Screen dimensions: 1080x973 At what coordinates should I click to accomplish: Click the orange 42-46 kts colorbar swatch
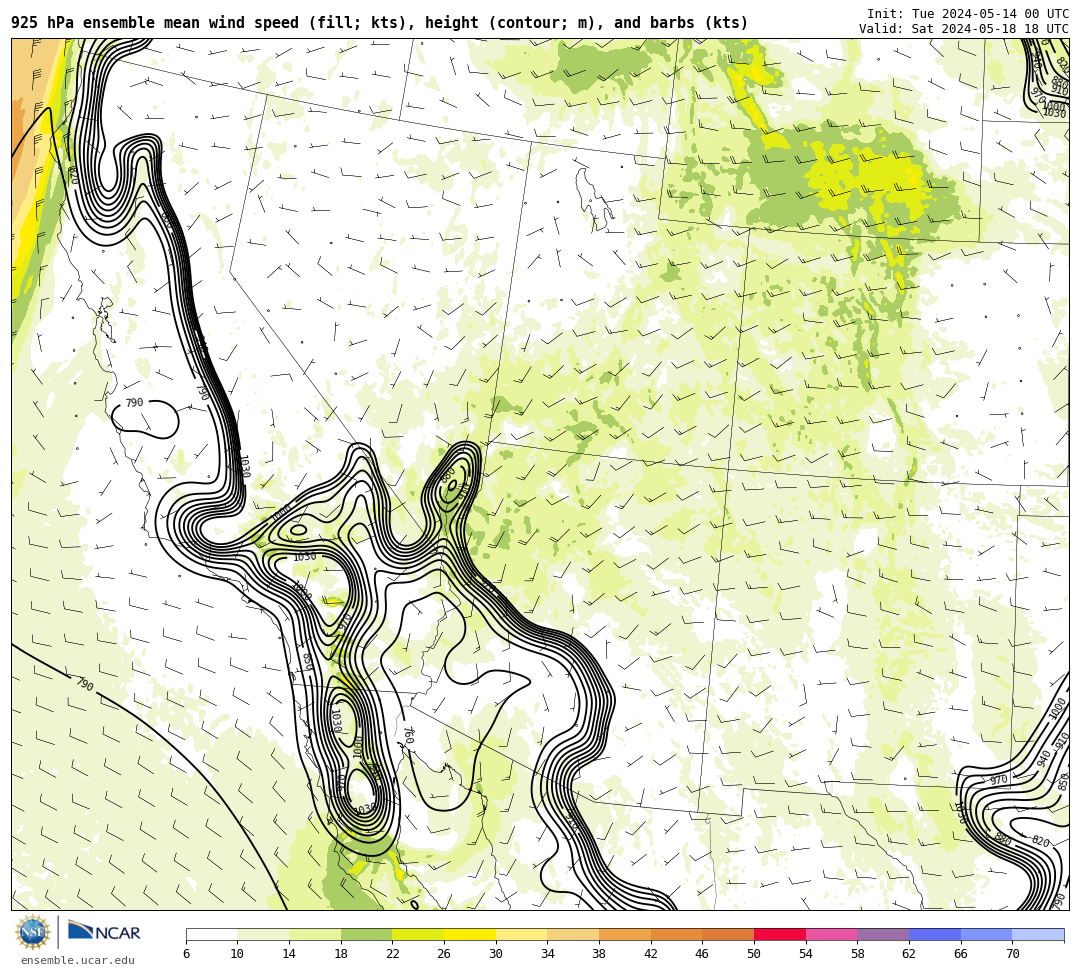click(x=676, y=934)
